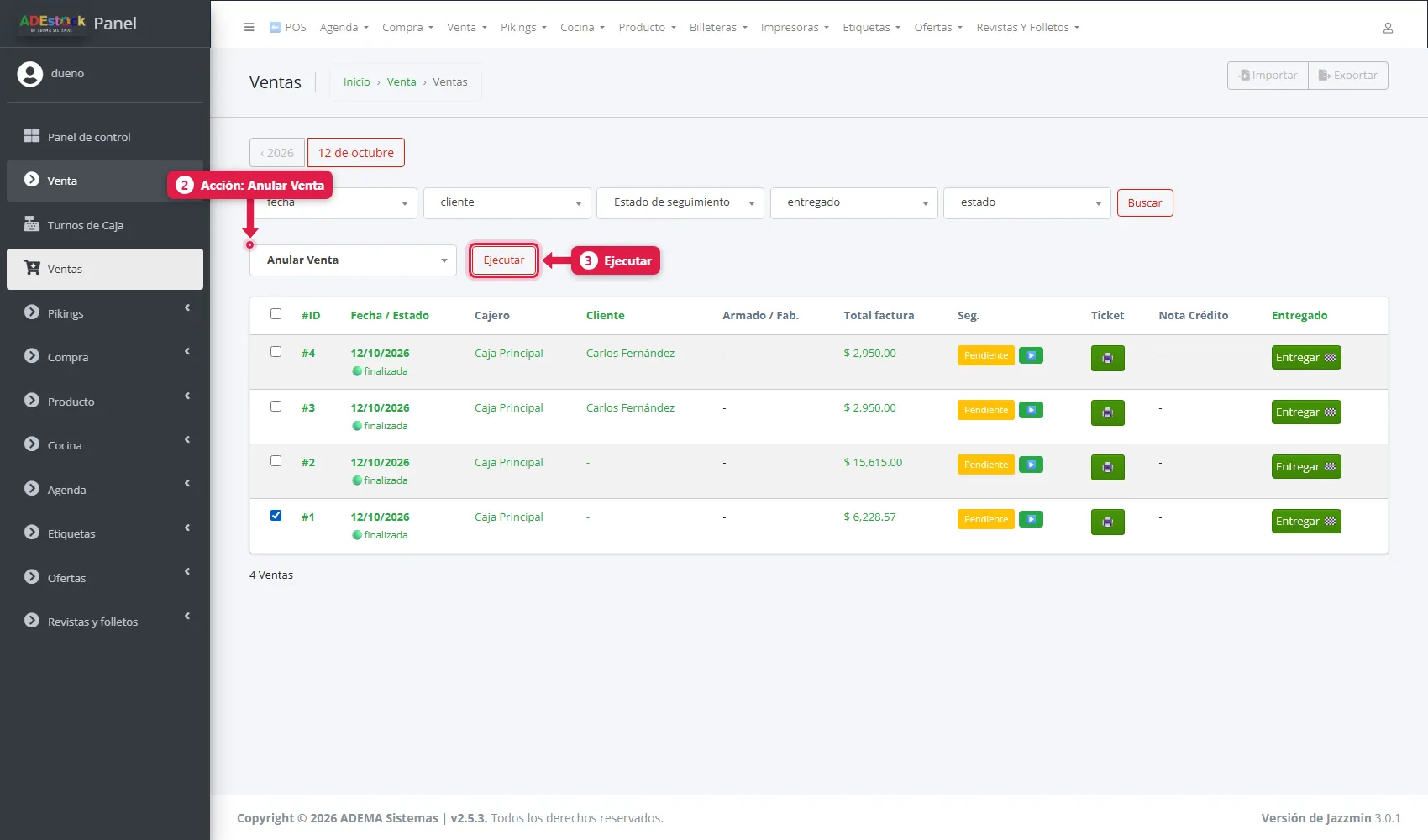Print ticket for sale #4
This screenshot has width=1428, height=840.
tap(1107, 358)
